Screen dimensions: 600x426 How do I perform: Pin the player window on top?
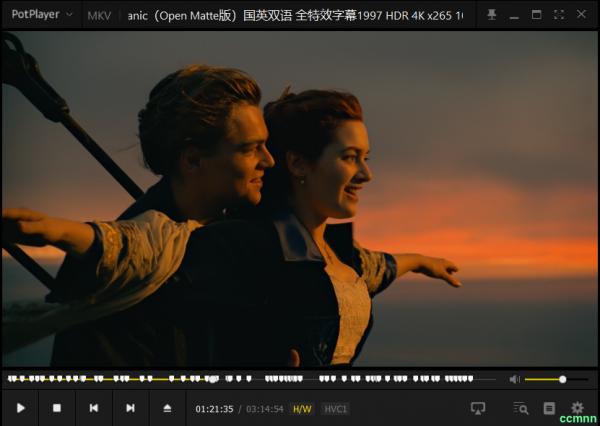491,15
